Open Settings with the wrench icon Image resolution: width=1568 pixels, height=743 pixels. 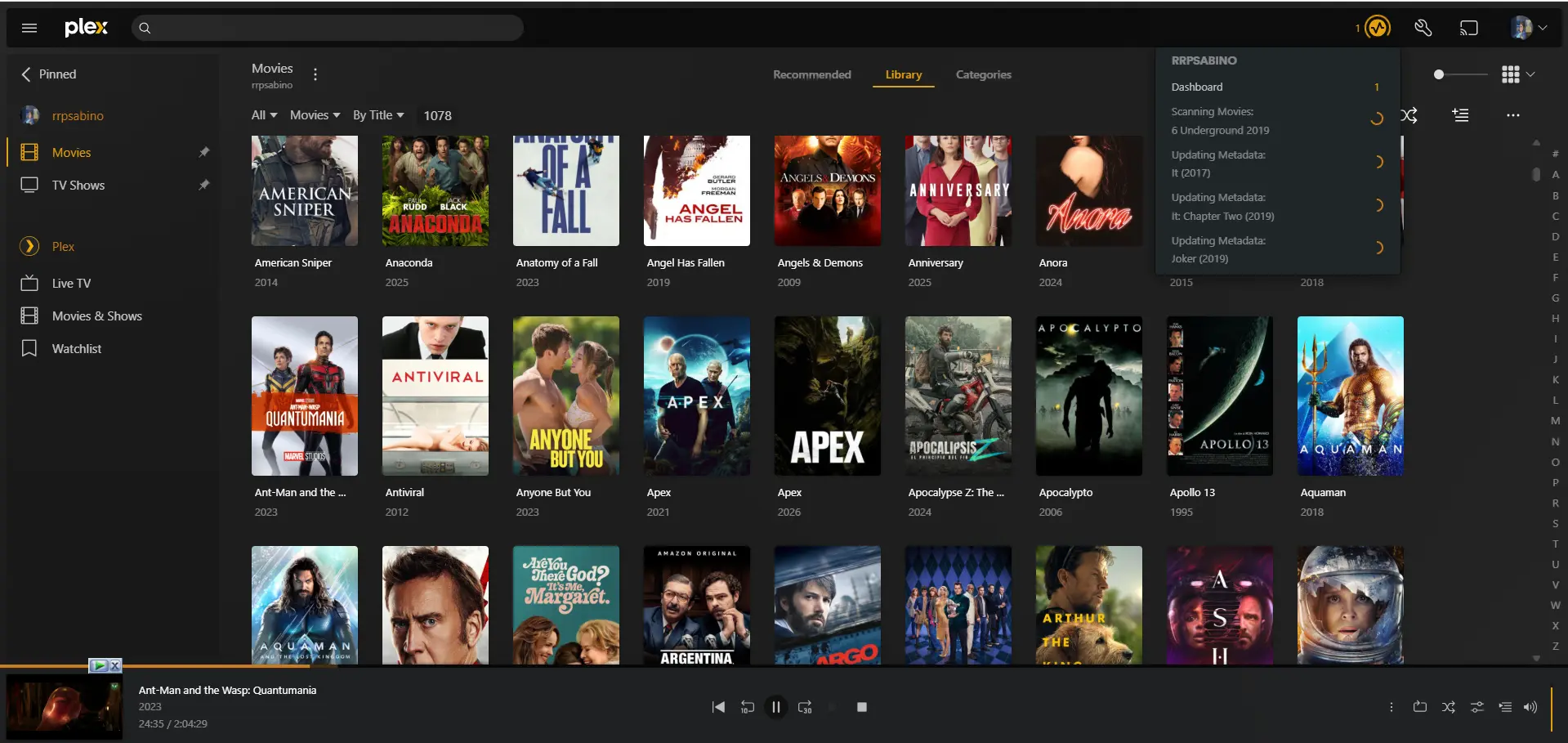[x=1423, y=28]
